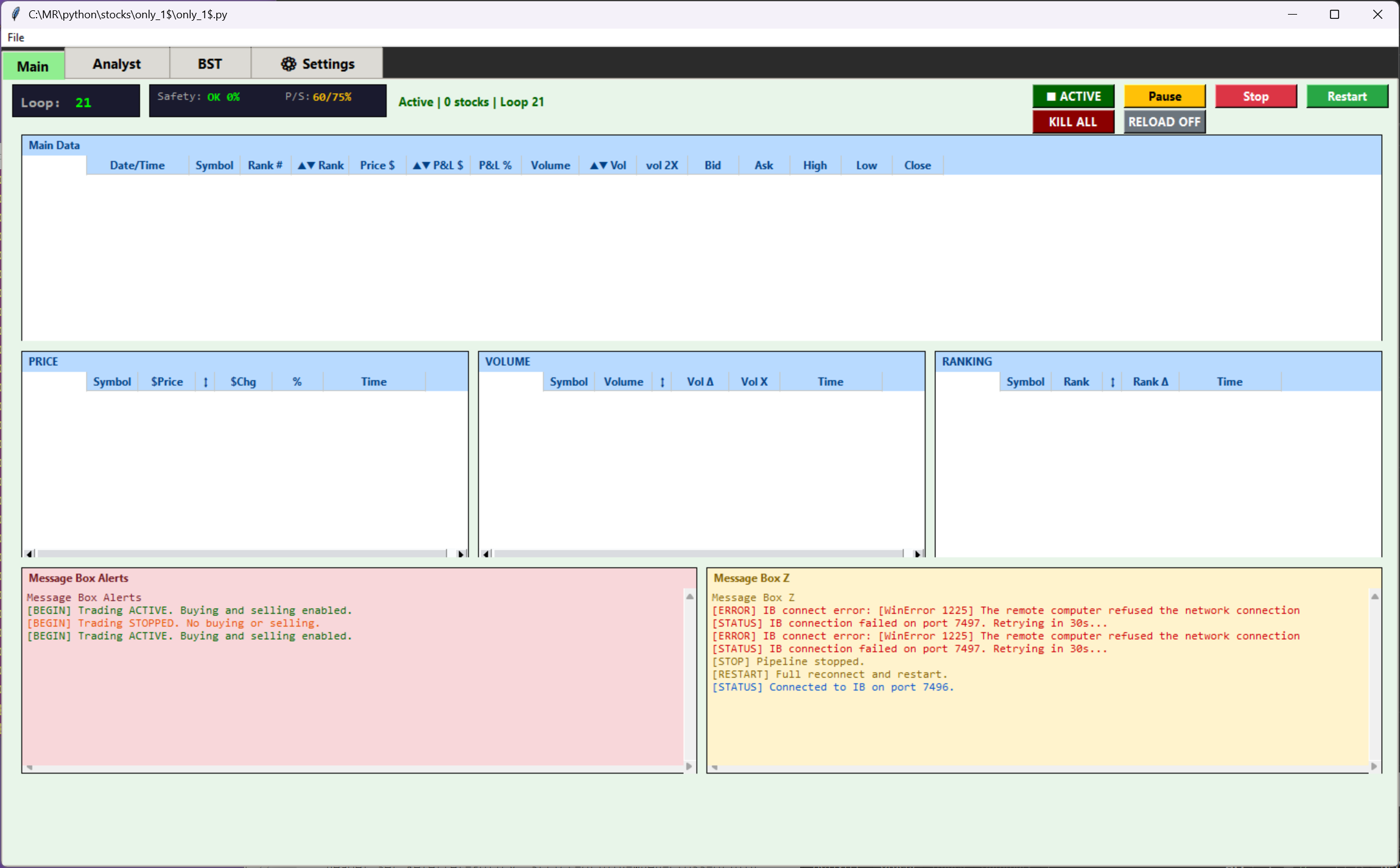Click PRICE panel left scroll arrow
The width and height of the screenshot is (1400, 868).
tap(29, 553)
